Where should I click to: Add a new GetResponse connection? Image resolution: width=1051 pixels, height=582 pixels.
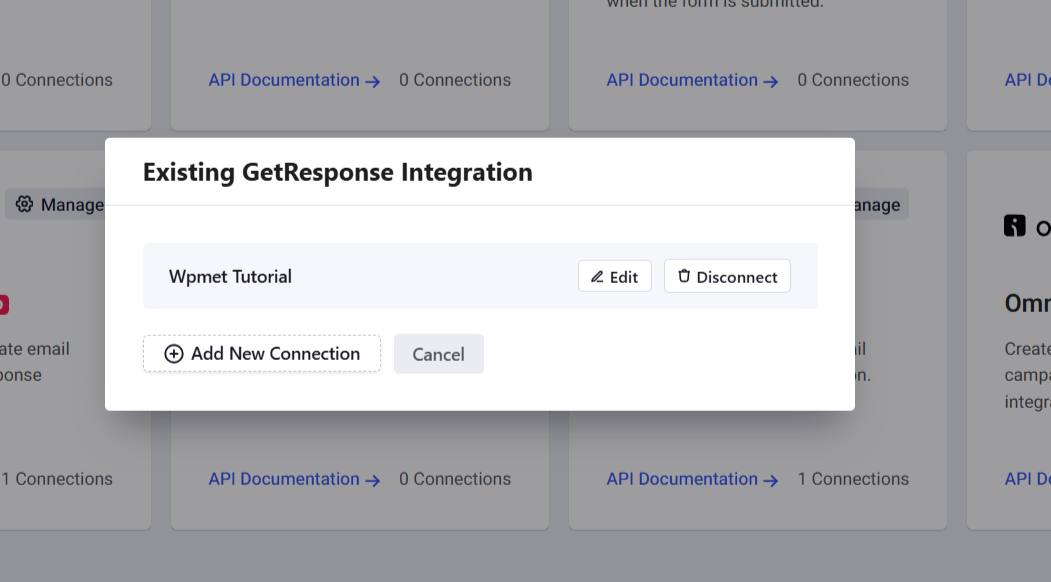[261, 353]
